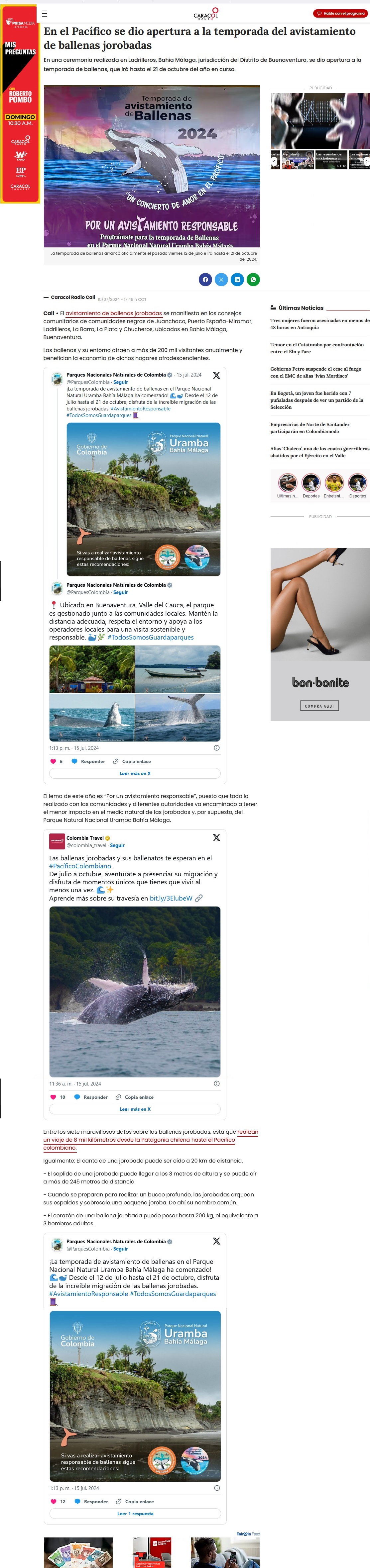Open headline about Tres mujeres asesinadas en Antioquia
The width and height of the screenshot is (370, 1568).
point(320,324)
